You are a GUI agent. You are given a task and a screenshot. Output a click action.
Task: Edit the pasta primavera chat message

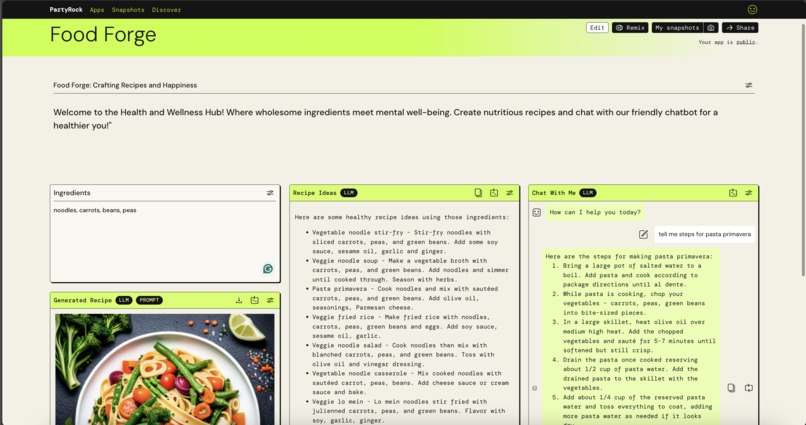[x=643, y=234]
